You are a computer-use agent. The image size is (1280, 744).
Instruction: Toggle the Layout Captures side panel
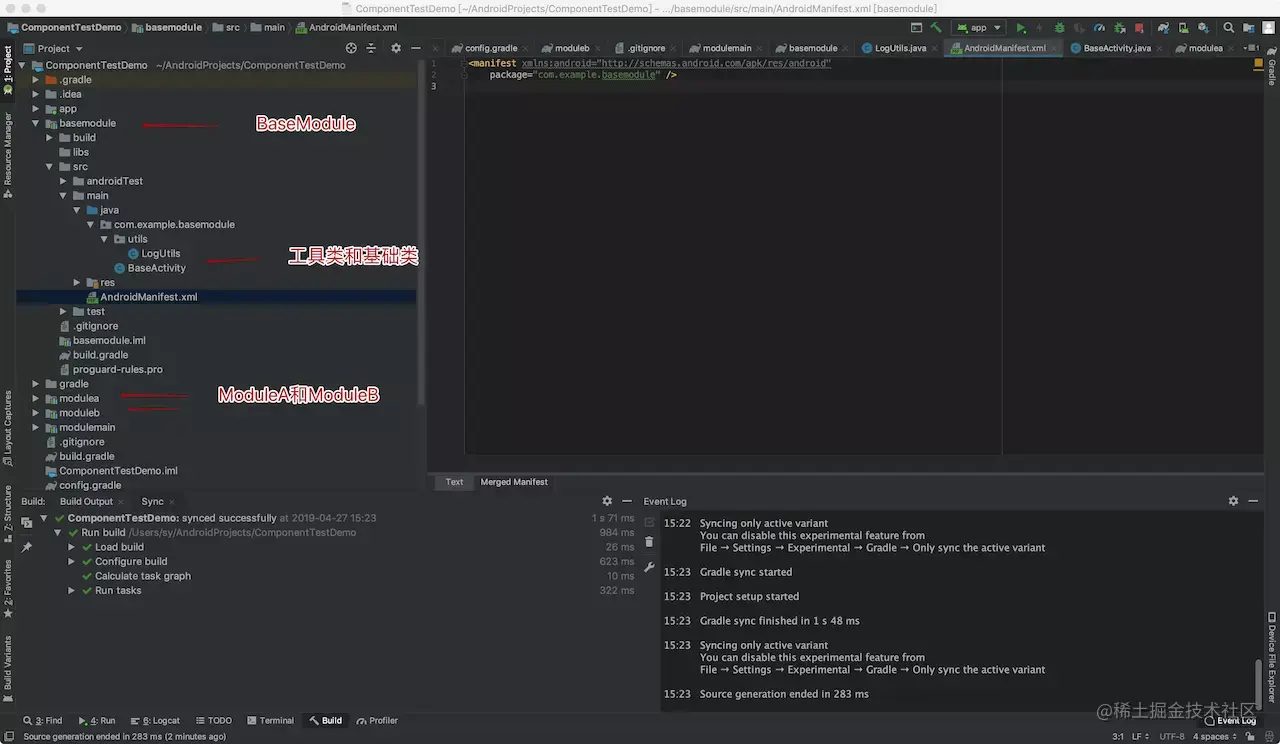pyautogui.click(x=8, y=429)
